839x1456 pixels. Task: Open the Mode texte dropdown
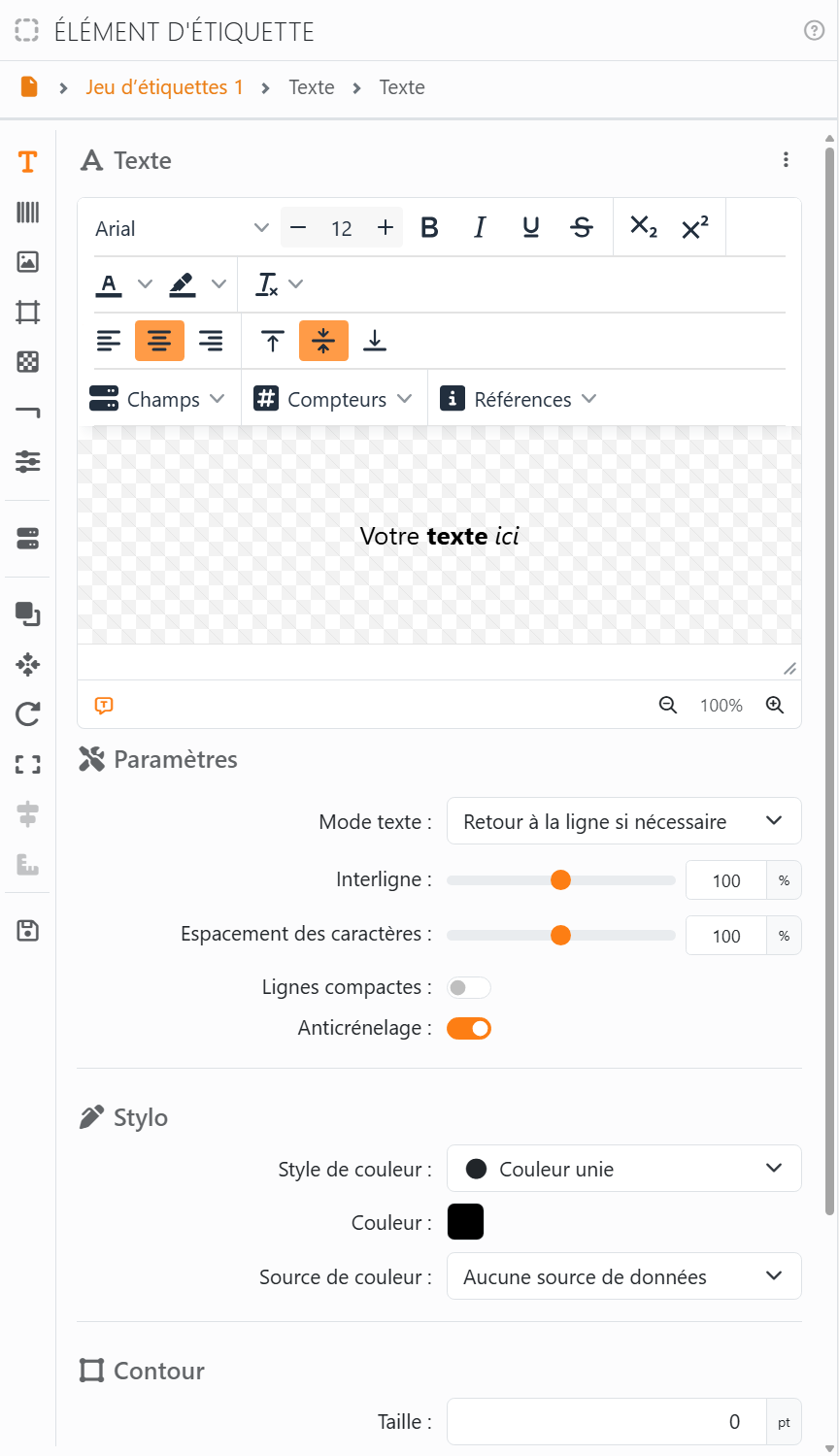click(624, 821)
